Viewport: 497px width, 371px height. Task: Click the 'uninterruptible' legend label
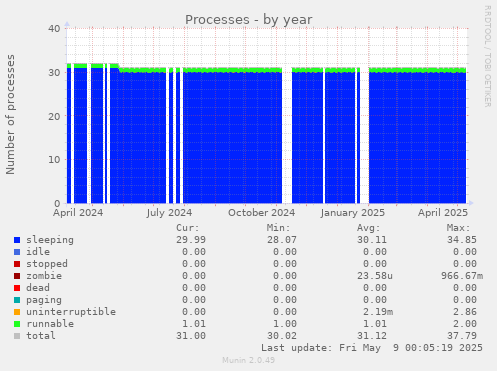point(71,312)
